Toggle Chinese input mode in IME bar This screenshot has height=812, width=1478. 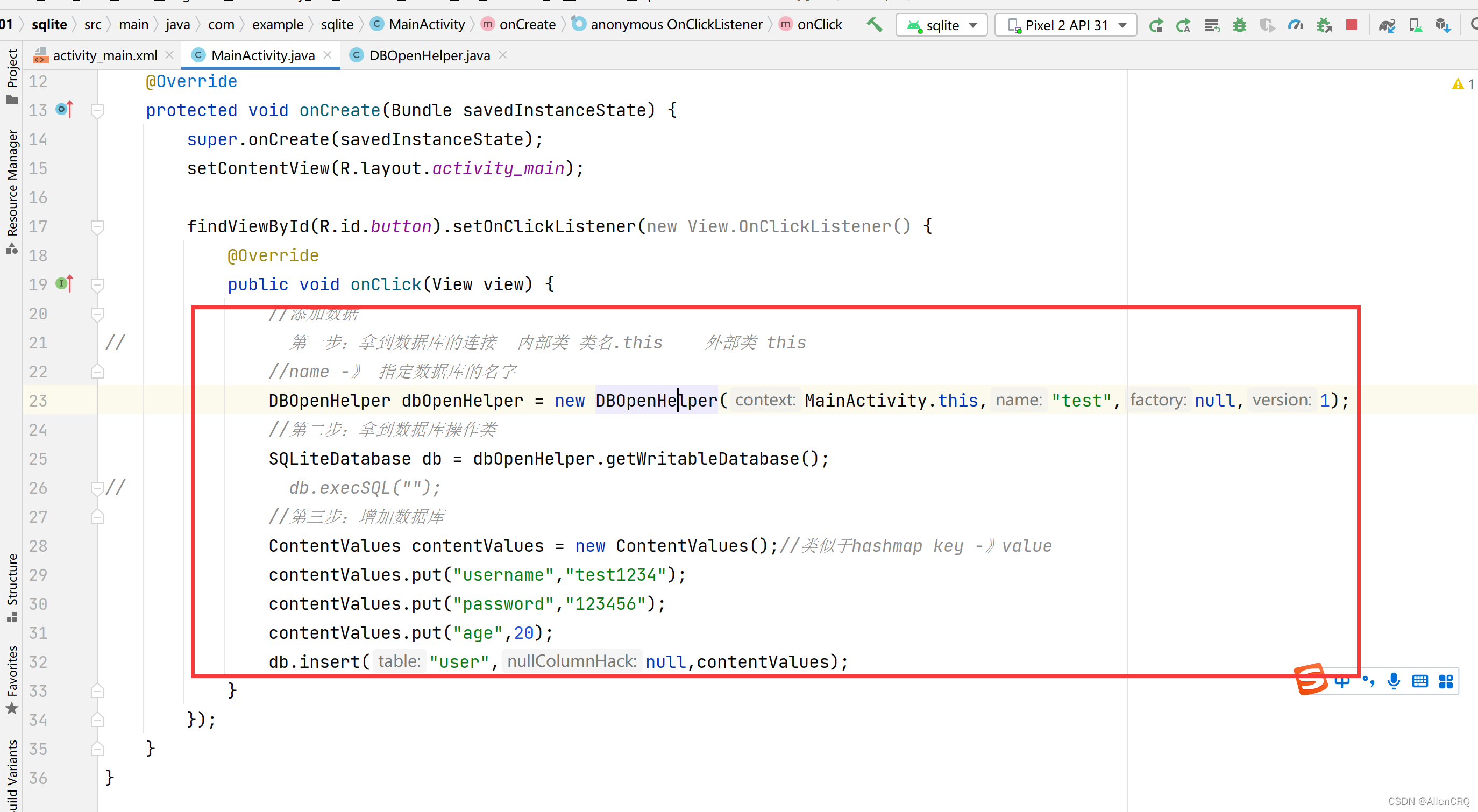tap(1342, 681)
